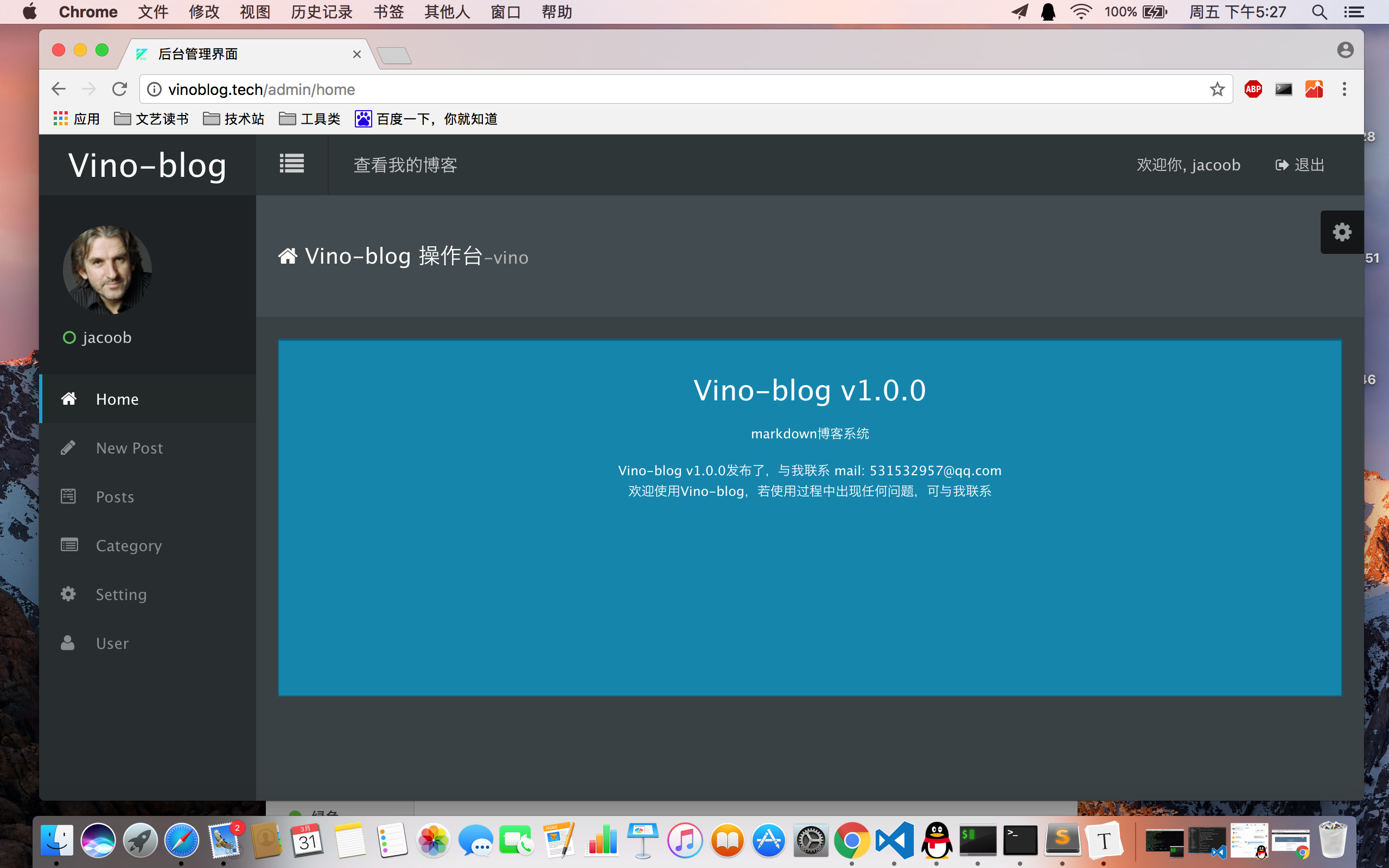Open 查看我的博客 link
Screen dimensions: 1389x868
[x=405, y=165]
